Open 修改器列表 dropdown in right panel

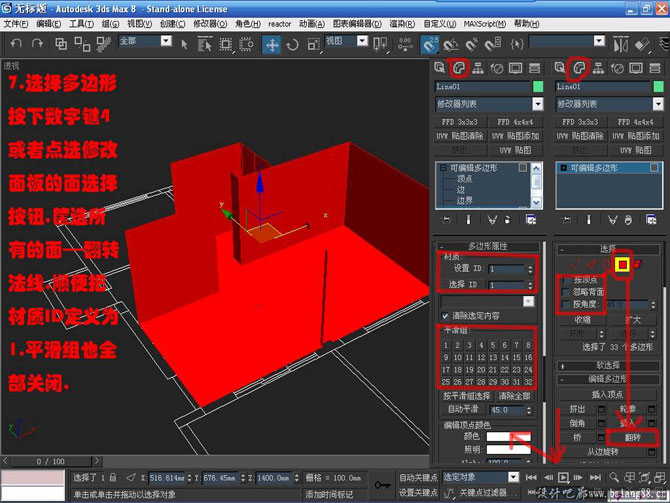point(658,104)
